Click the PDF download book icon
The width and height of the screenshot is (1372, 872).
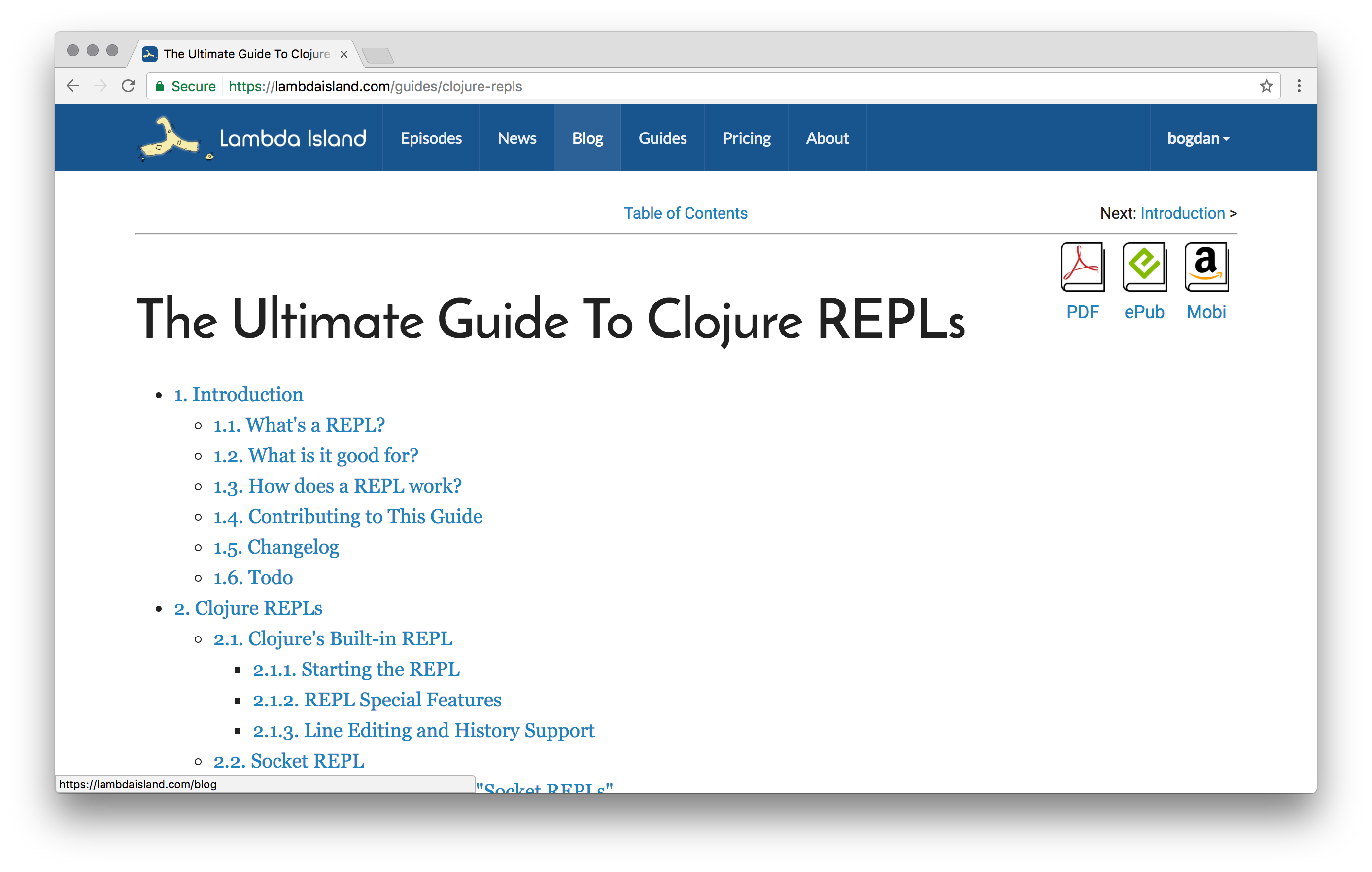pos(1082,267)
